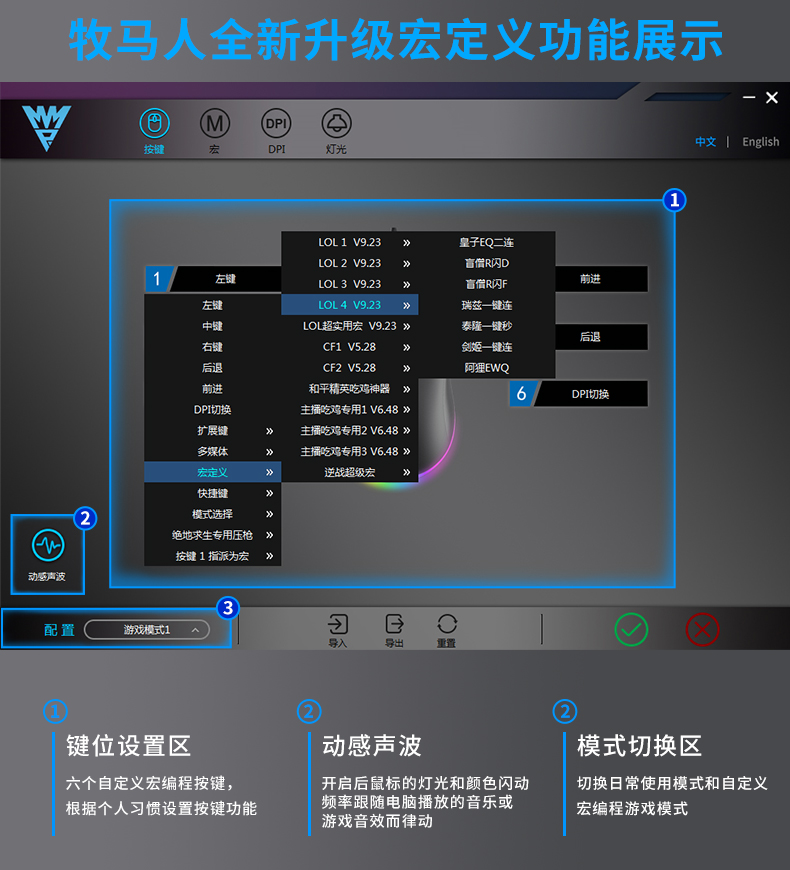Choose the 盲僧R闪D macro
The width and height of the screenshot is (790, 870).
(487, 263)
